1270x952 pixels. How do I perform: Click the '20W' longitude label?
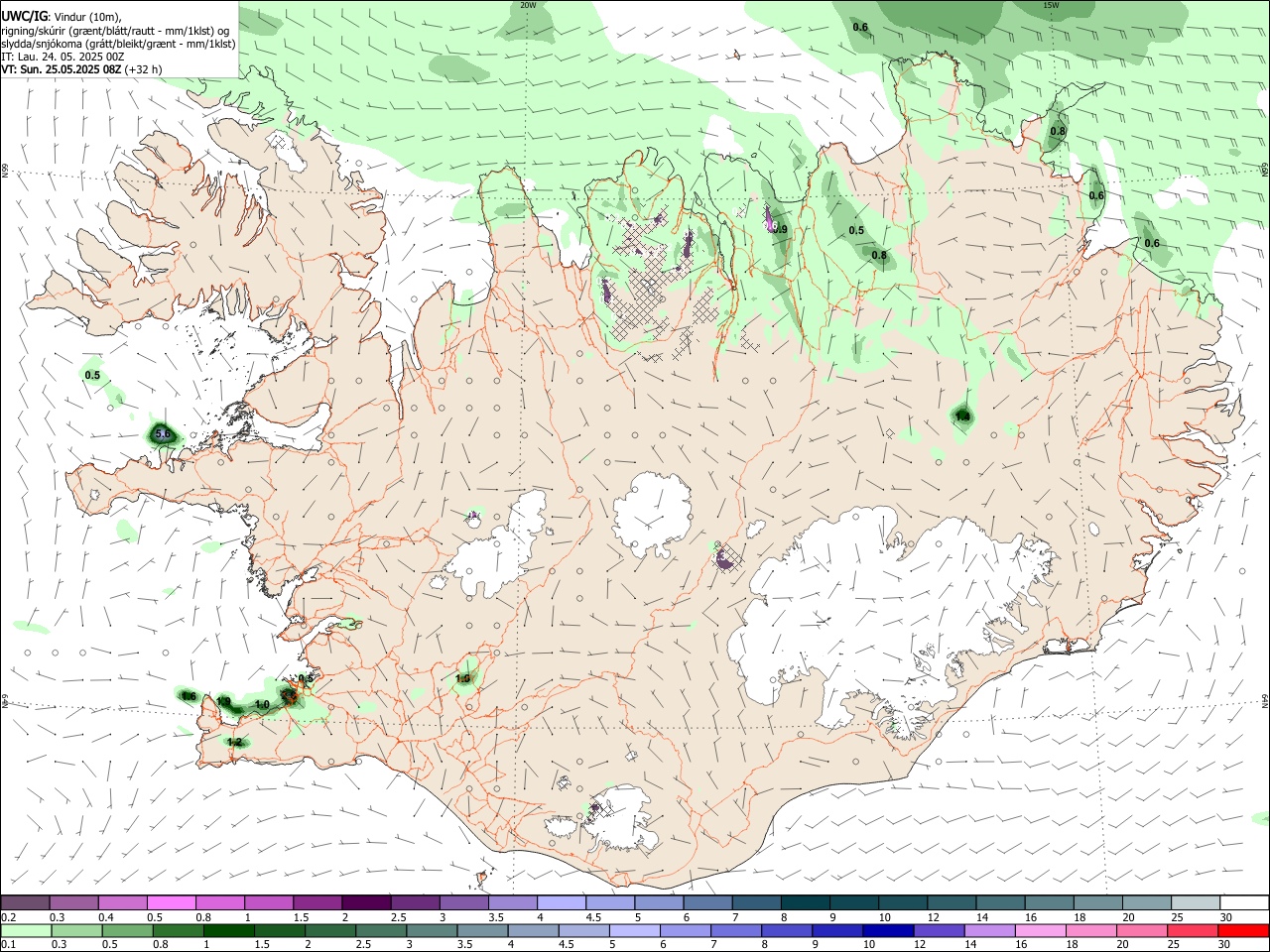click(527, 5)
